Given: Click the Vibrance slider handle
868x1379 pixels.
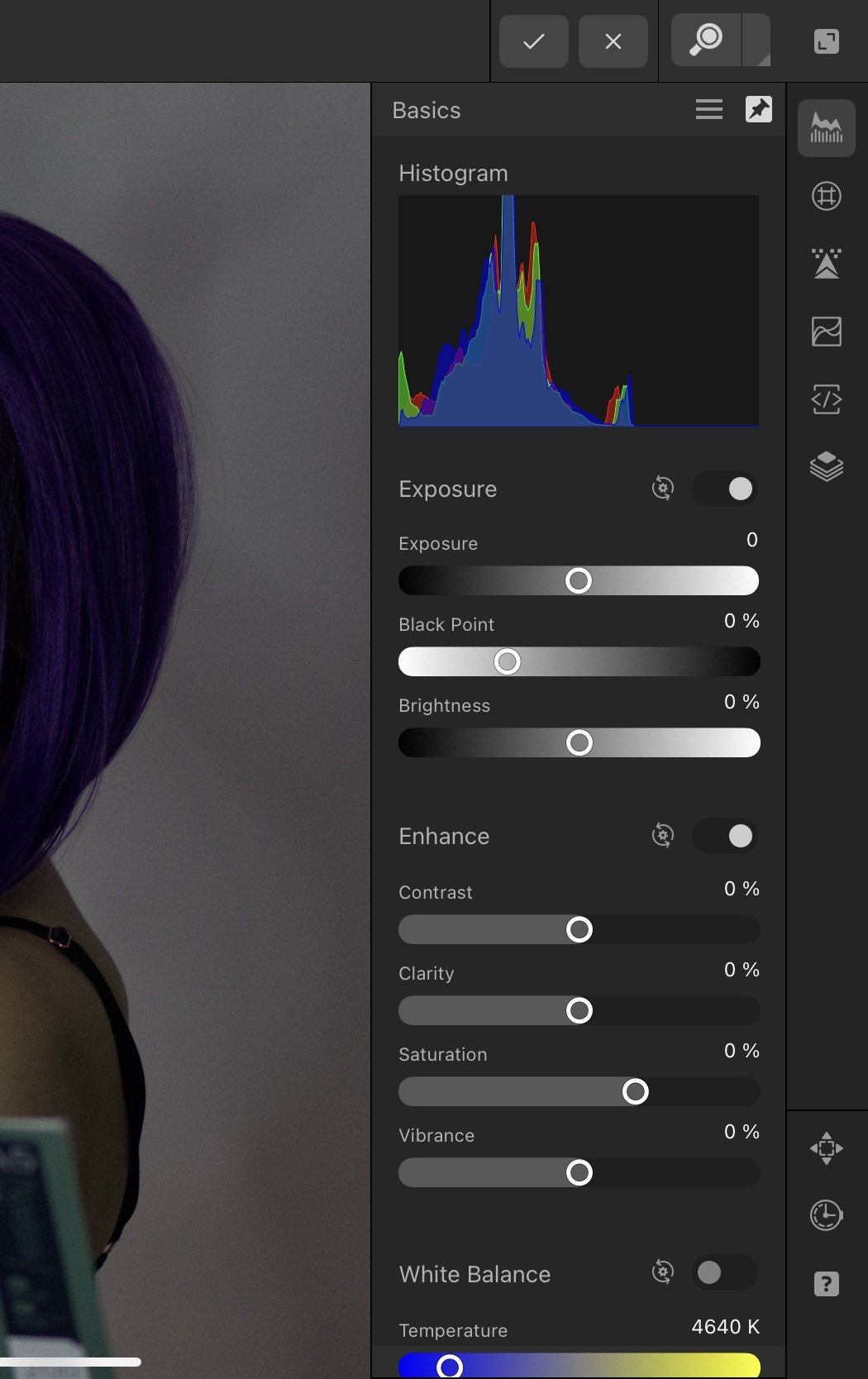Looking at the screenshot, I should pyautogui.click(x=579, y=1172).
